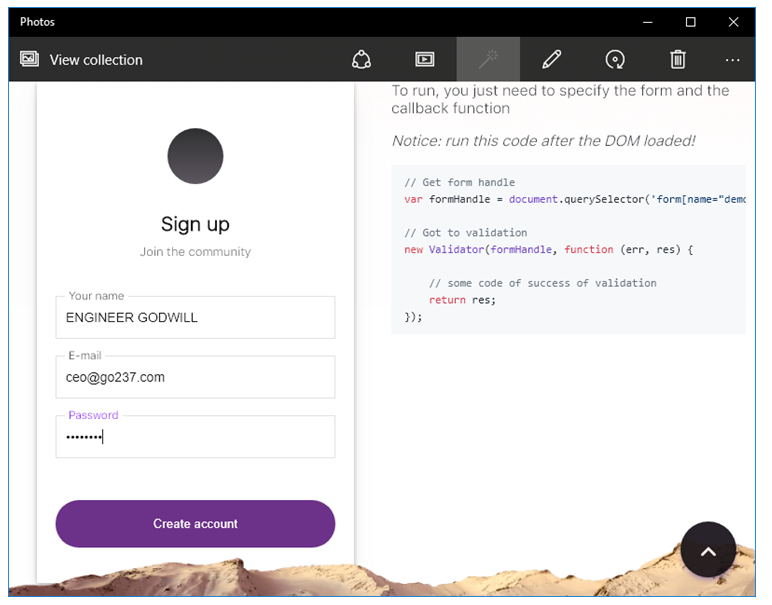Viewport: 772px width, 605px height.
Task: Click inside the Validator code snippet block
Action: pos(568,249)
